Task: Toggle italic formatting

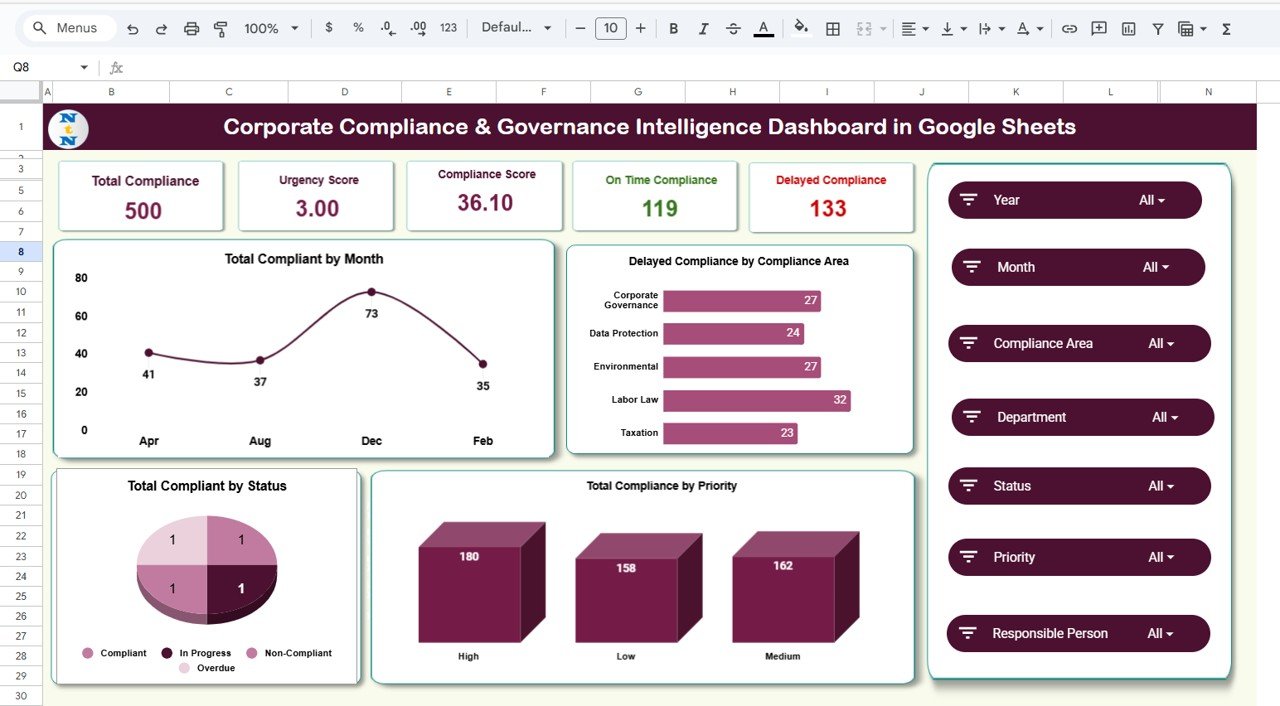Action: pos(703,28)
